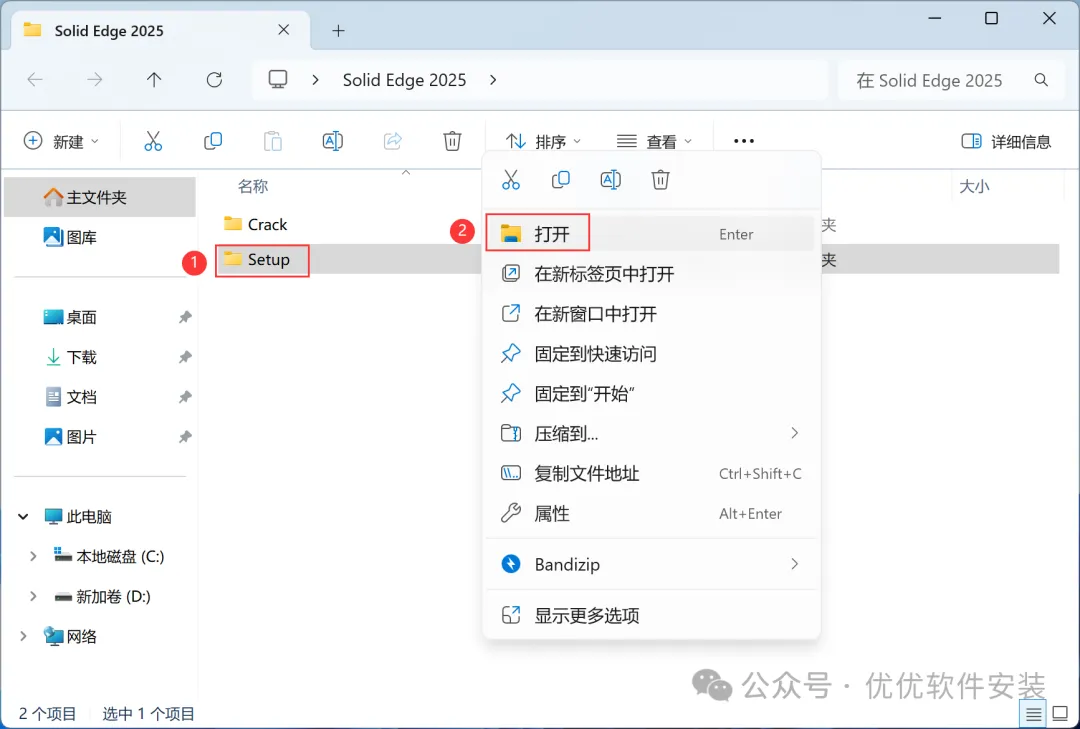Expand the Bandizip submenu
This screenshot has width=1080, height=729.
(x=795, y=564)
